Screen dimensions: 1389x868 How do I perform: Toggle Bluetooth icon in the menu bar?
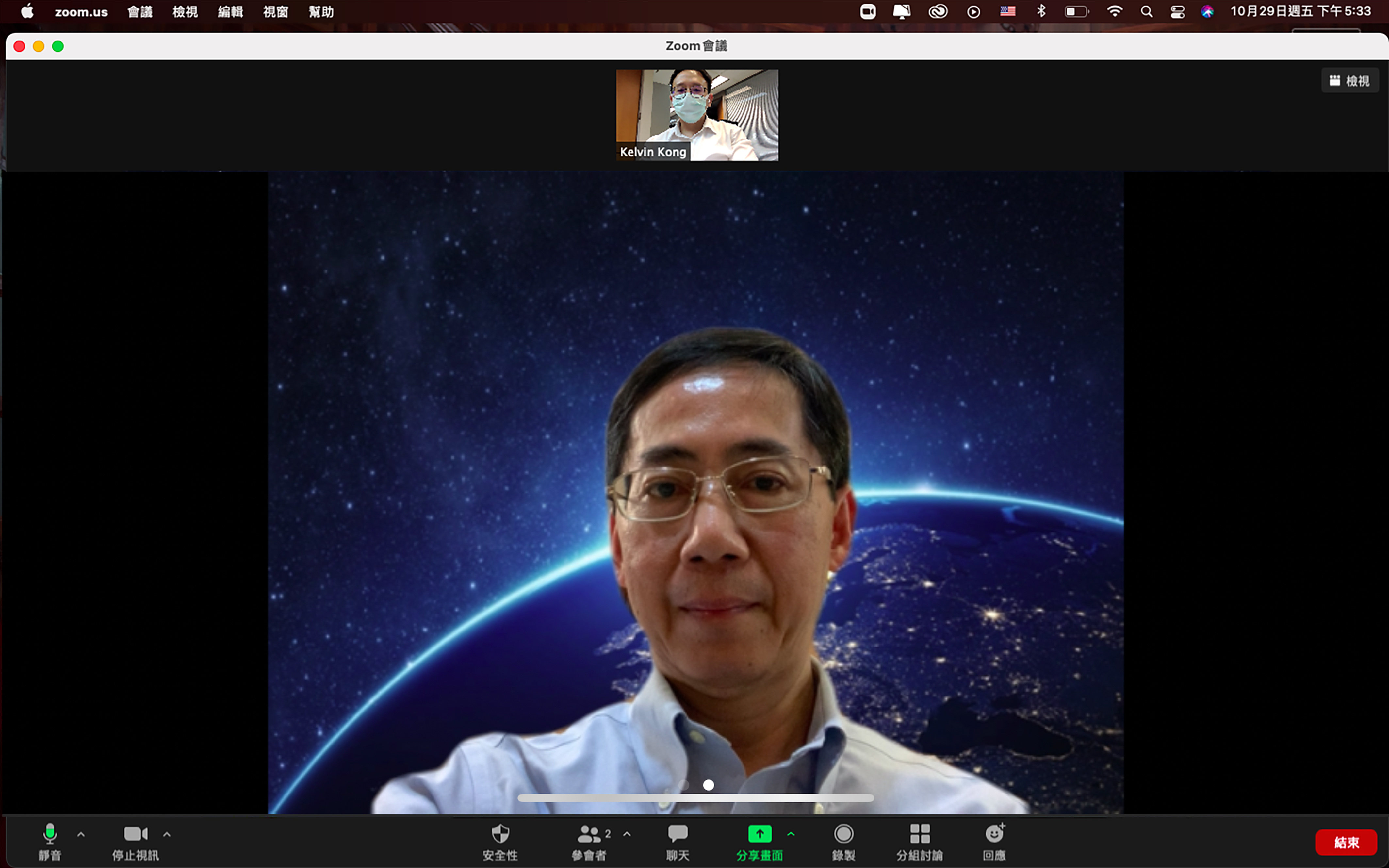1041,11
